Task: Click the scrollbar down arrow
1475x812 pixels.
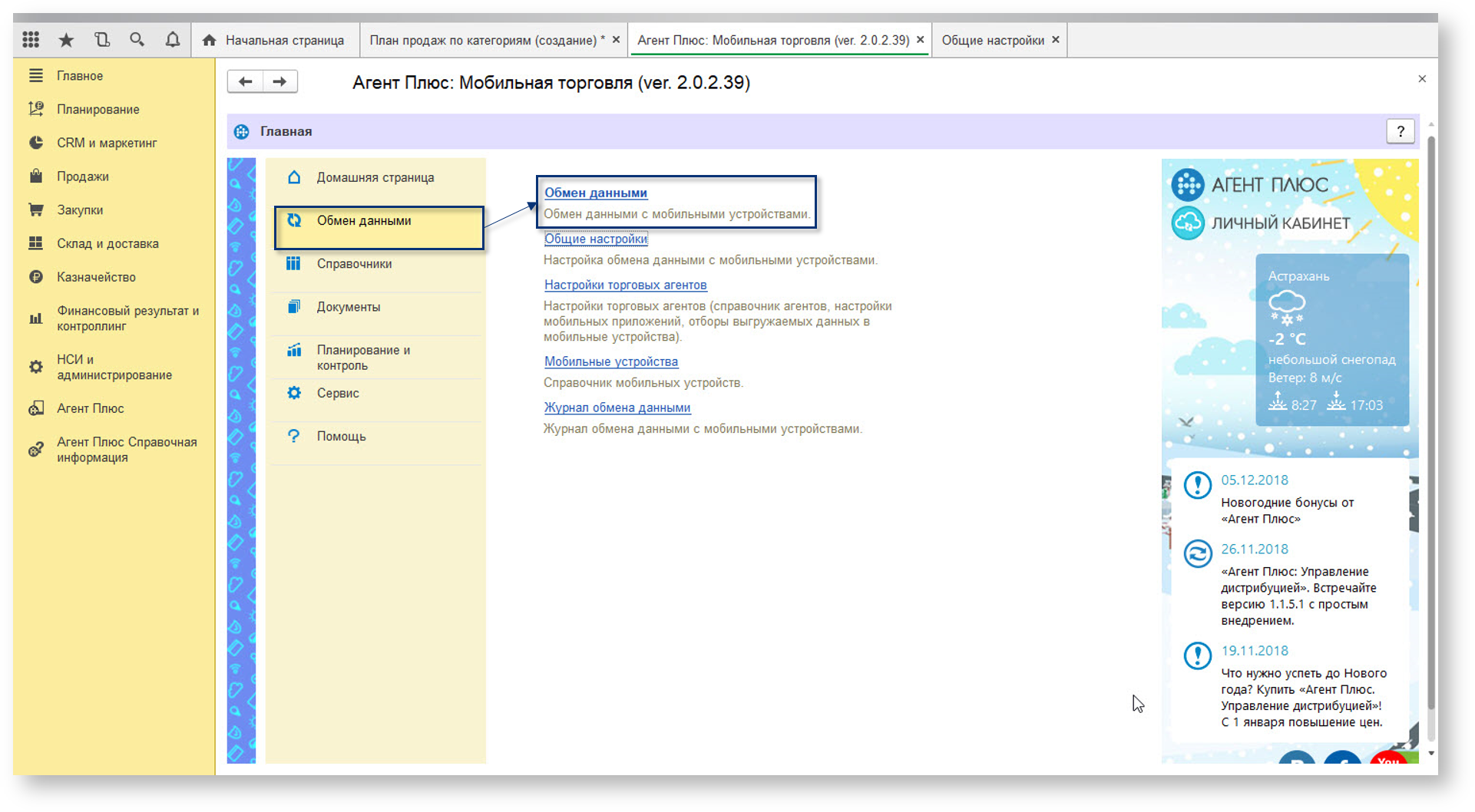Action: (1431, 754)
